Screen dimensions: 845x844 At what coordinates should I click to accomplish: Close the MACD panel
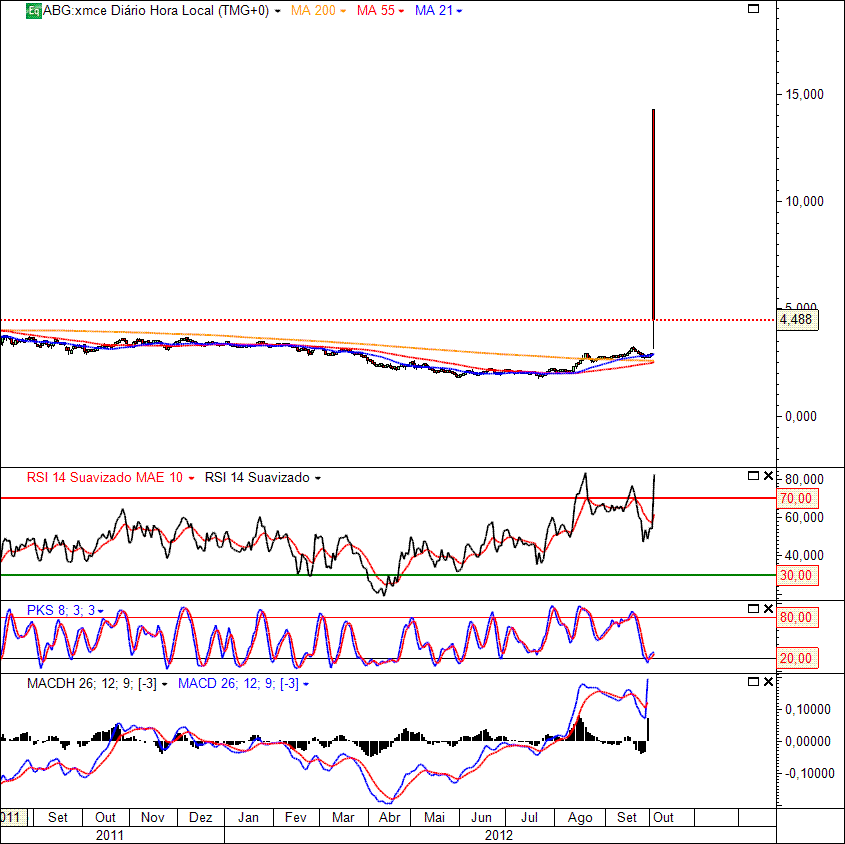click(x=768, y=682)
